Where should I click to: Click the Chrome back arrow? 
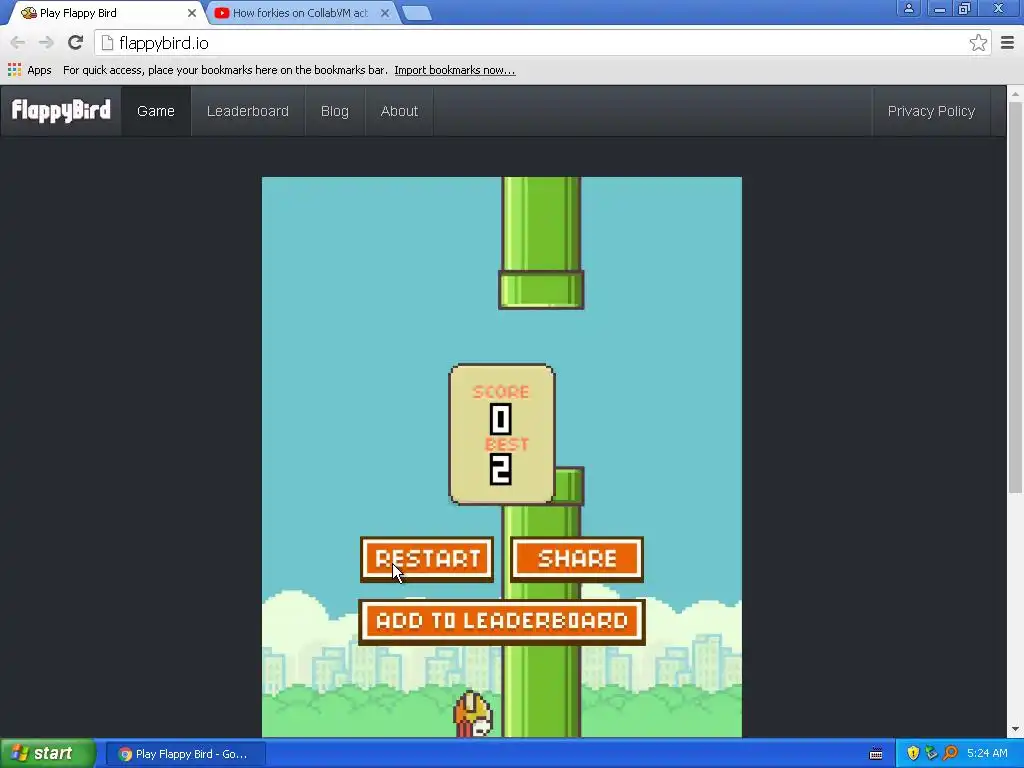[18, 43]
